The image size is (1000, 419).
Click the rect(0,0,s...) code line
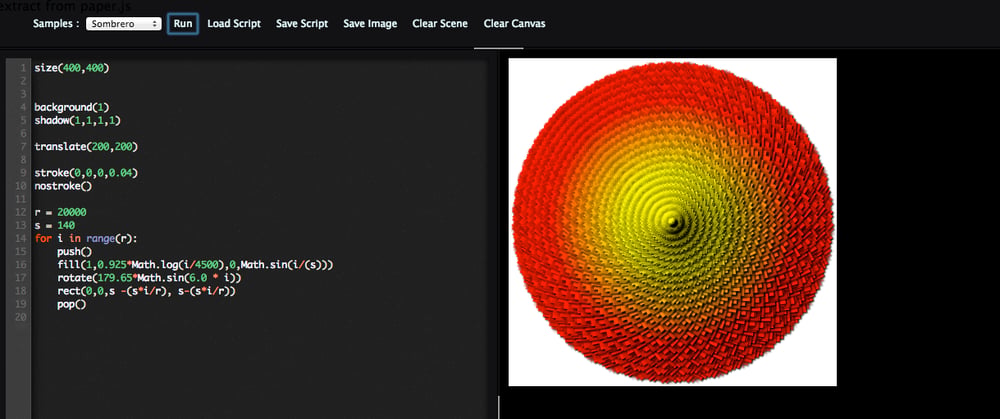coord(147,291)
